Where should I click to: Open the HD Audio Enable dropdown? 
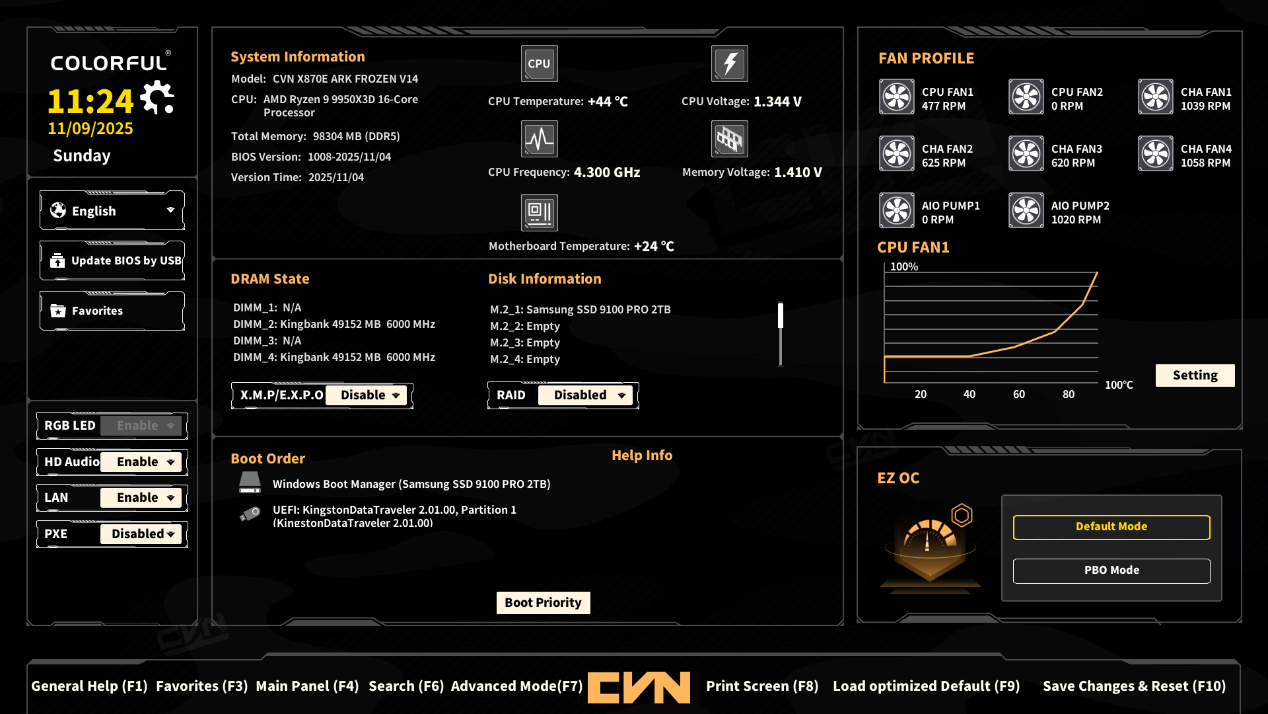click(x=141, y=462)
